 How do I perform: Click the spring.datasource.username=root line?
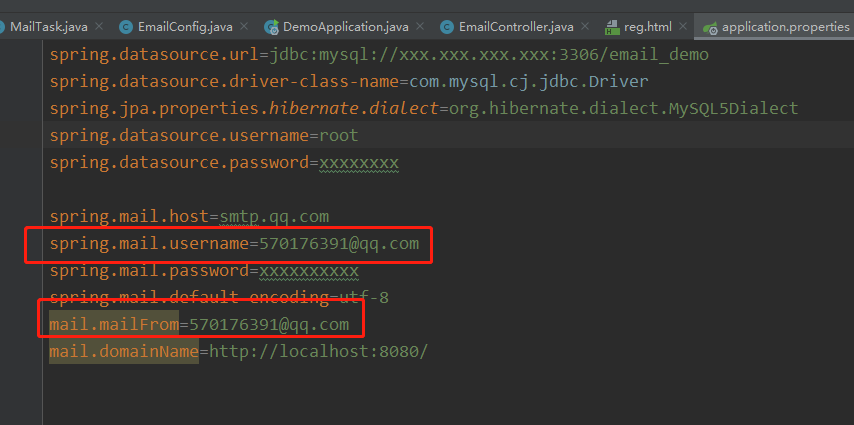[x=204, y=135]
